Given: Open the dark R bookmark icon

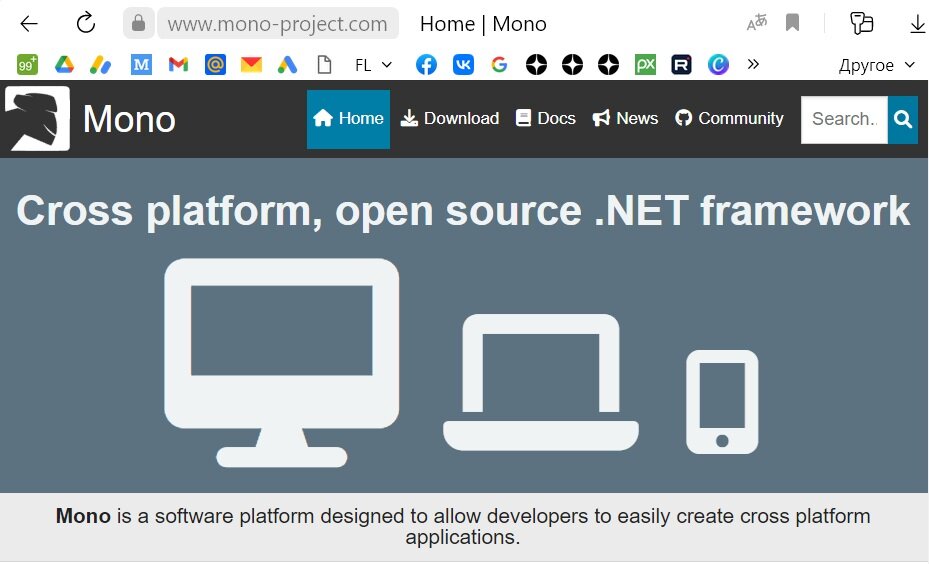Looking at the screenshot, I should coord(681,65).
